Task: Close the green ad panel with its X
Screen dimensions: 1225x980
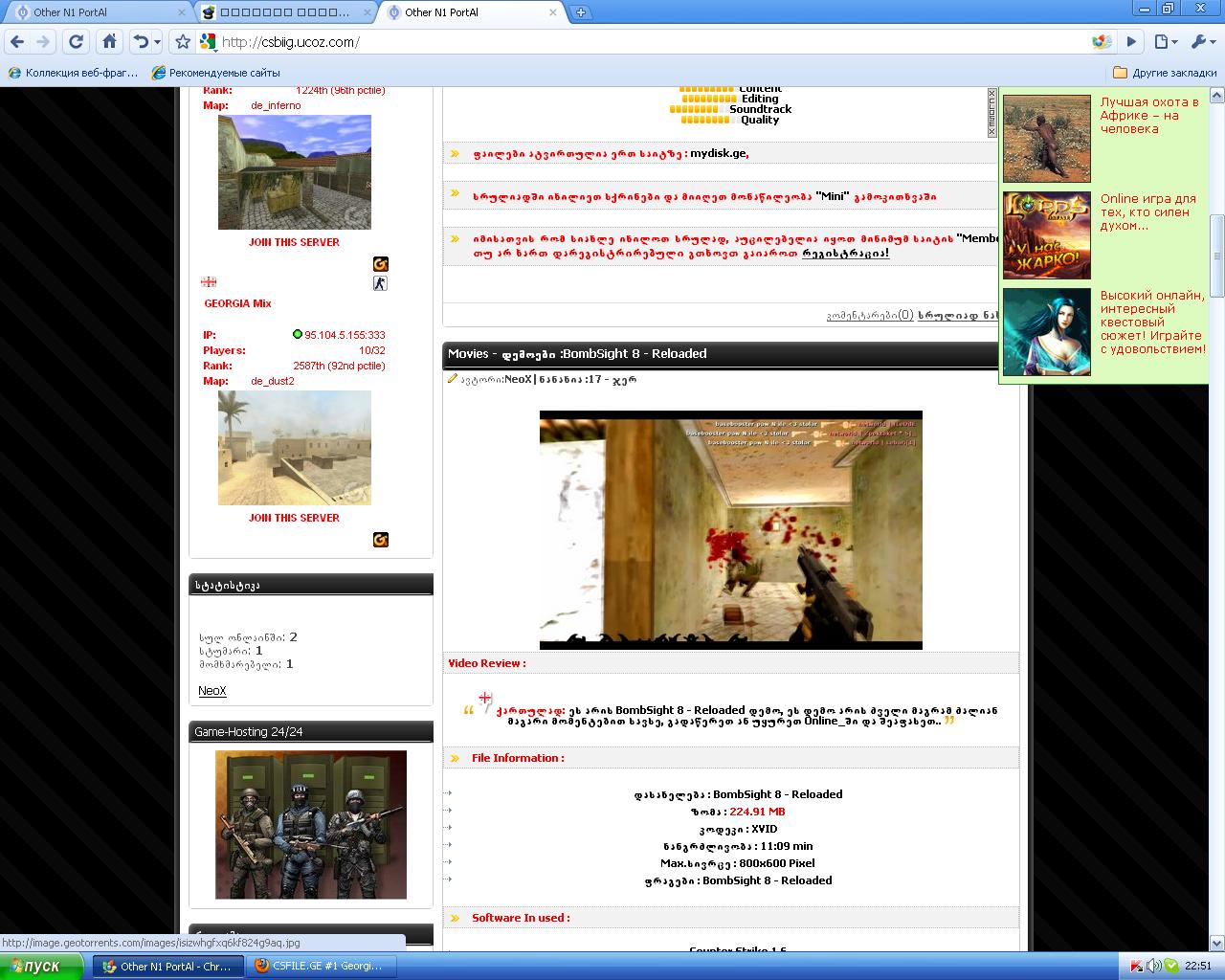Action: coord(992,93)
